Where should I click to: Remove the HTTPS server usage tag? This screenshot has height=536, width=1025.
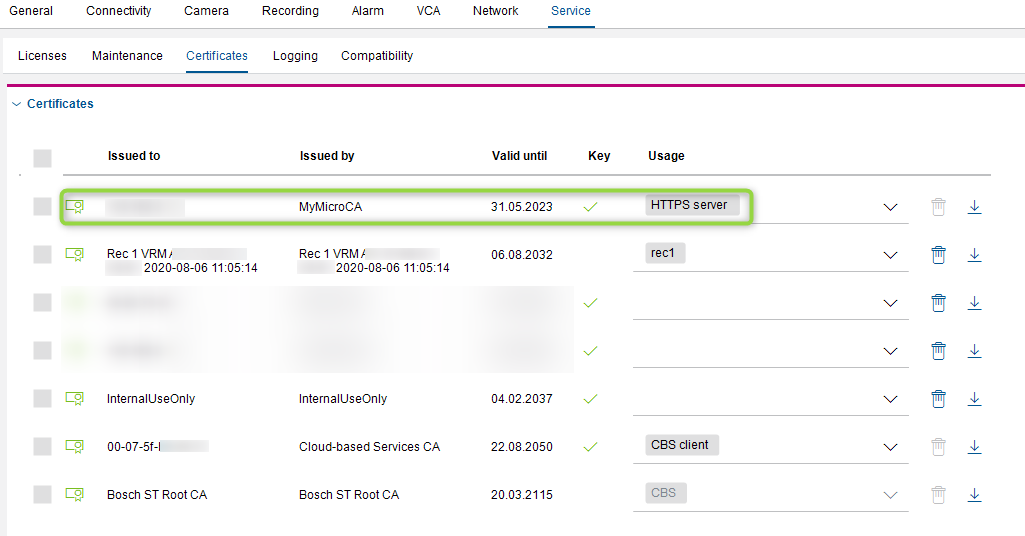(692, 205)
